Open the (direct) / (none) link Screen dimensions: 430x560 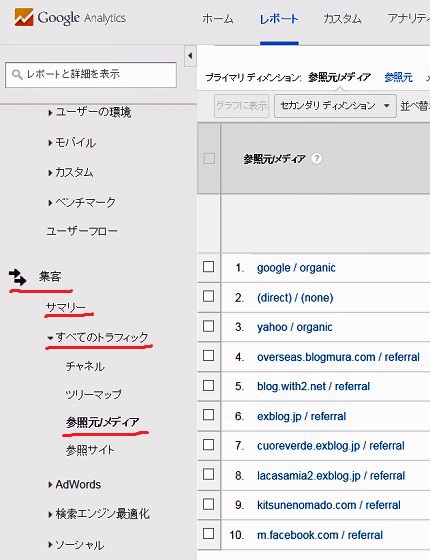click(295, 298)
